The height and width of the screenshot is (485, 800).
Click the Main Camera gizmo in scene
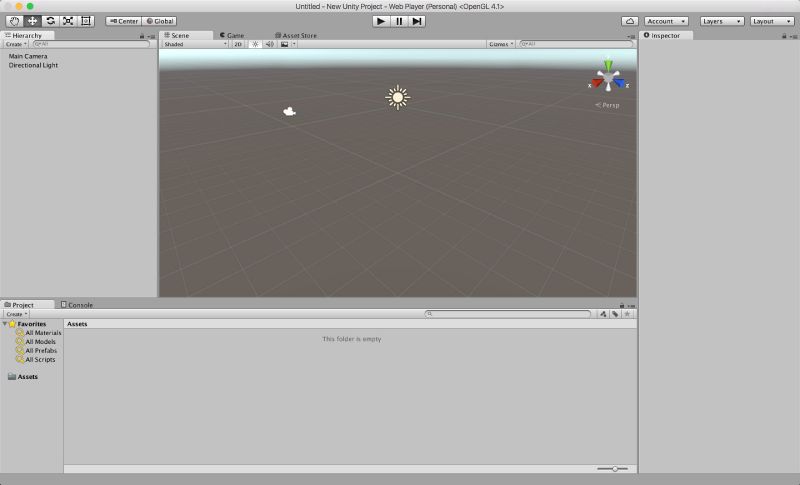[x=289, y=111]
